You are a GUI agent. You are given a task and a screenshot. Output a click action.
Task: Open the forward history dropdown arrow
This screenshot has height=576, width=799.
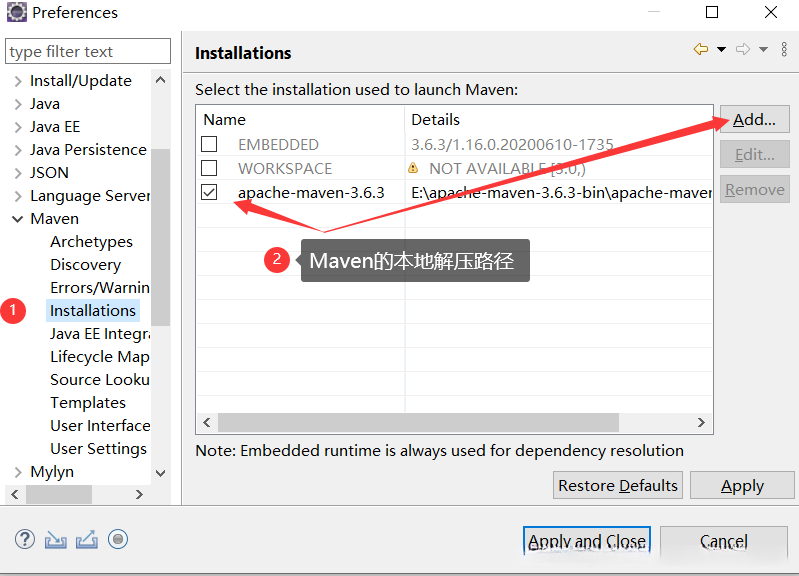pyautogui.click(x=763, y=49)
